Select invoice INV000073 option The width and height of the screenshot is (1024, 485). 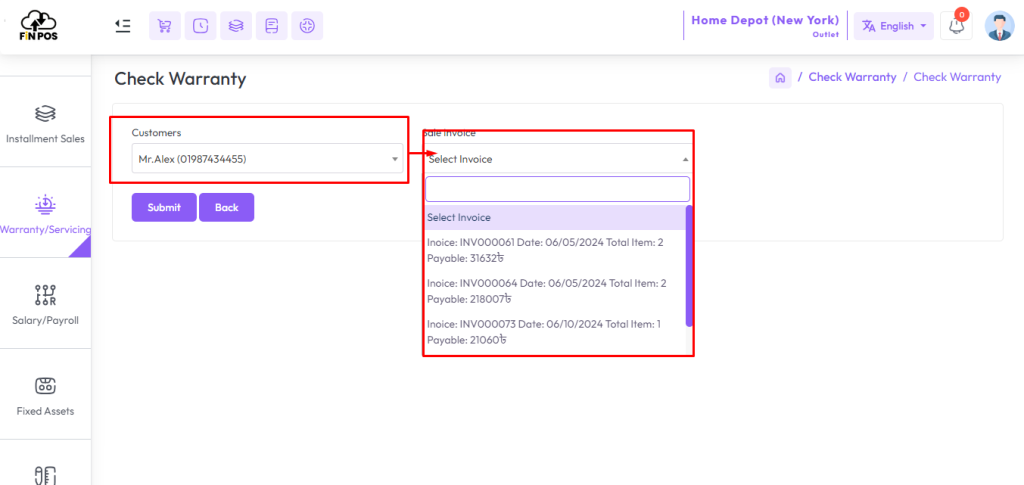(x=555, y=332)
